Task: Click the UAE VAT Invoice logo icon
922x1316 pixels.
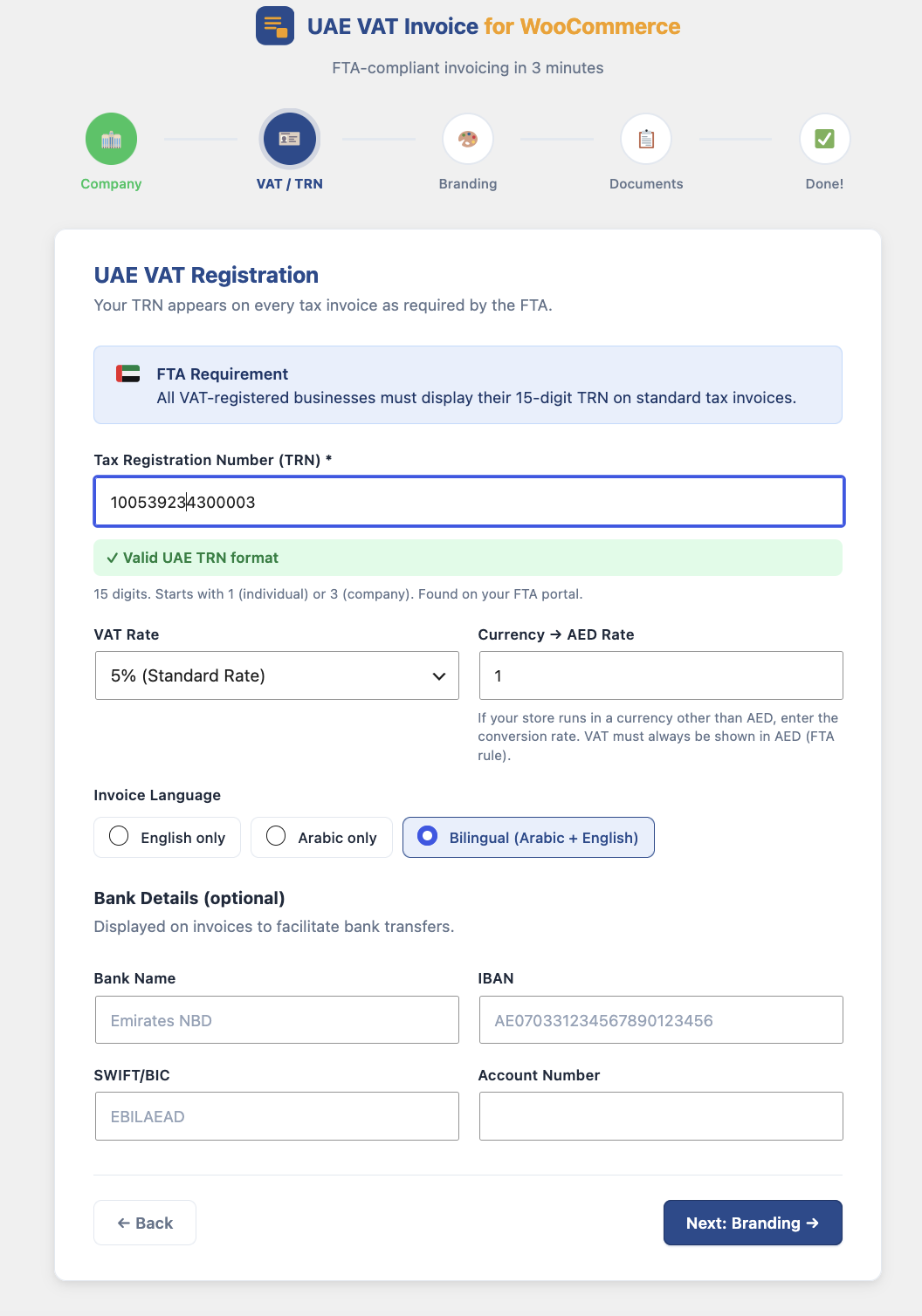Action: click(x=275, y=26)
